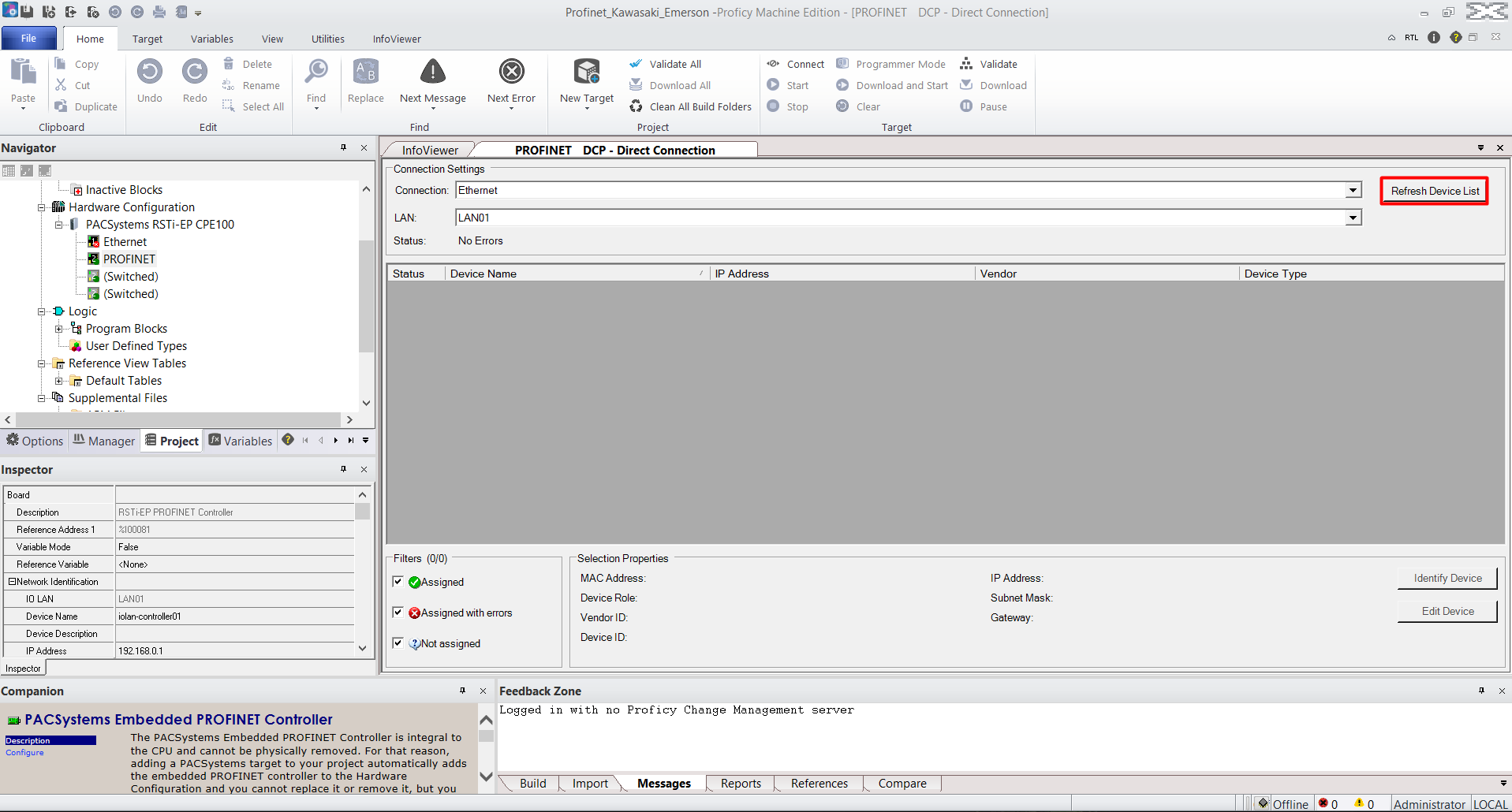Open the help icon in title bar
This screenshot has width=1512, height=812.
tap(1456, 37)
